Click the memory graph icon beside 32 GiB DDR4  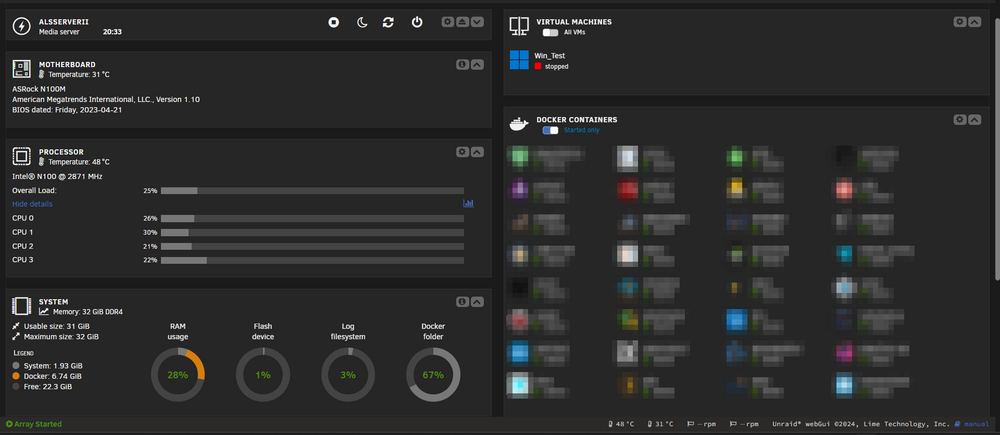point(44,312)
